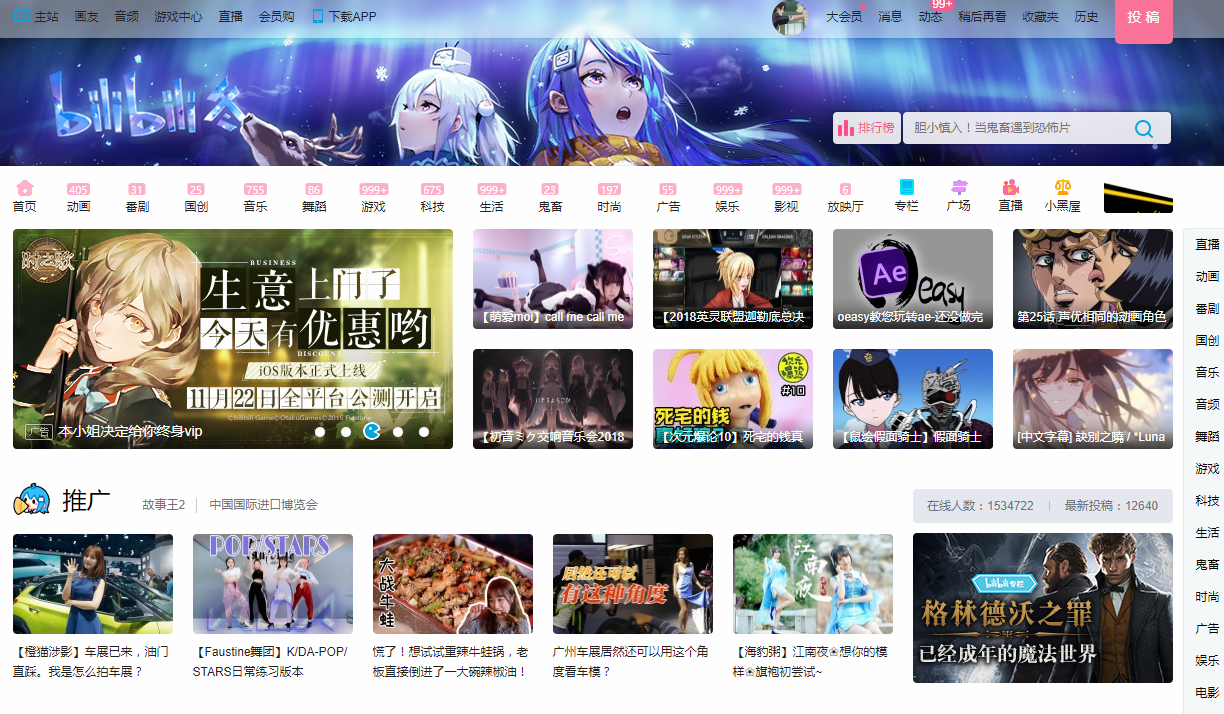Open the K/DA-POP/STARS dance video

(273, 584)
